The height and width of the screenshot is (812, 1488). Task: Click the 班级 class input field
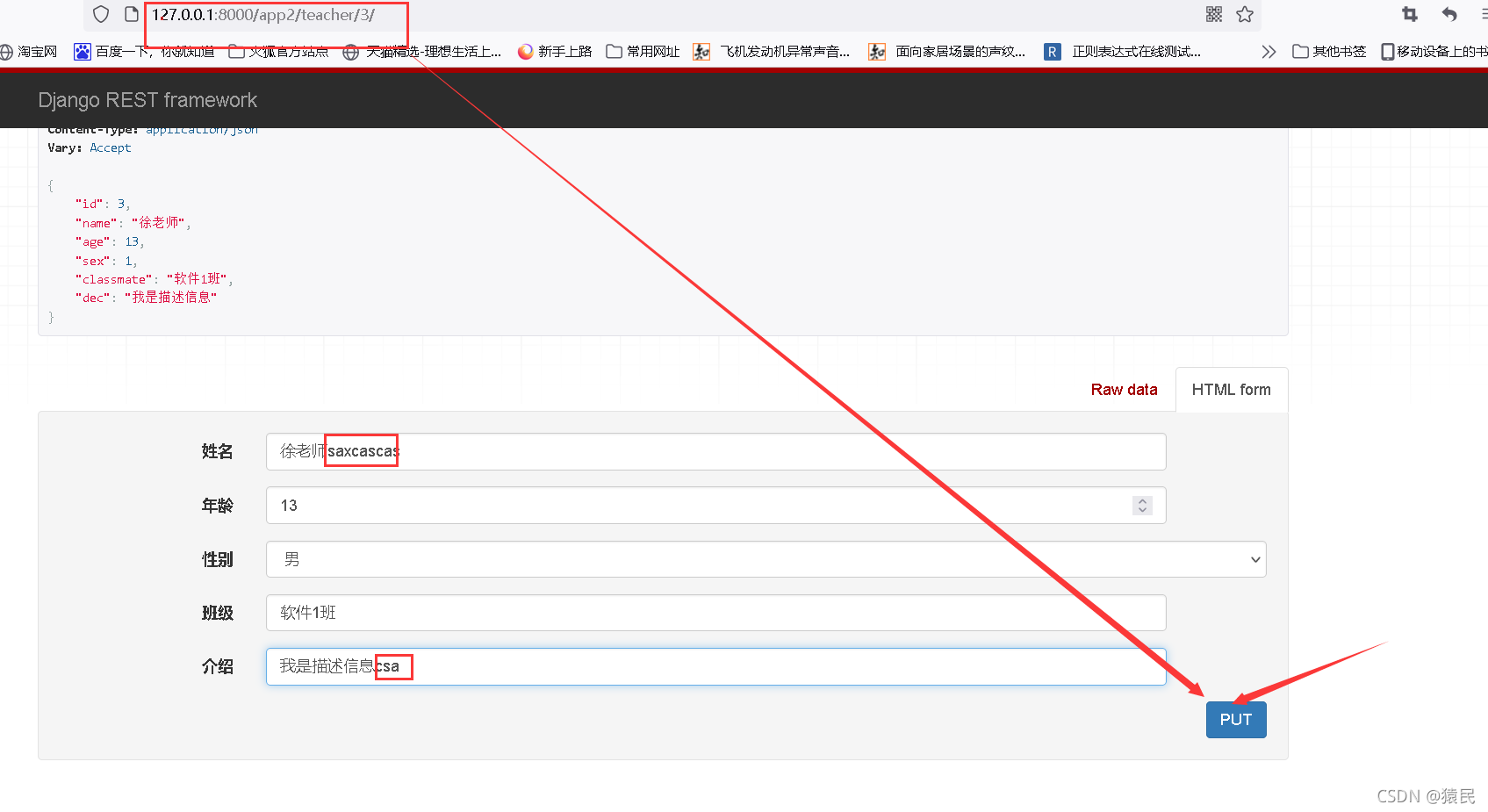[x=715, y=613]
